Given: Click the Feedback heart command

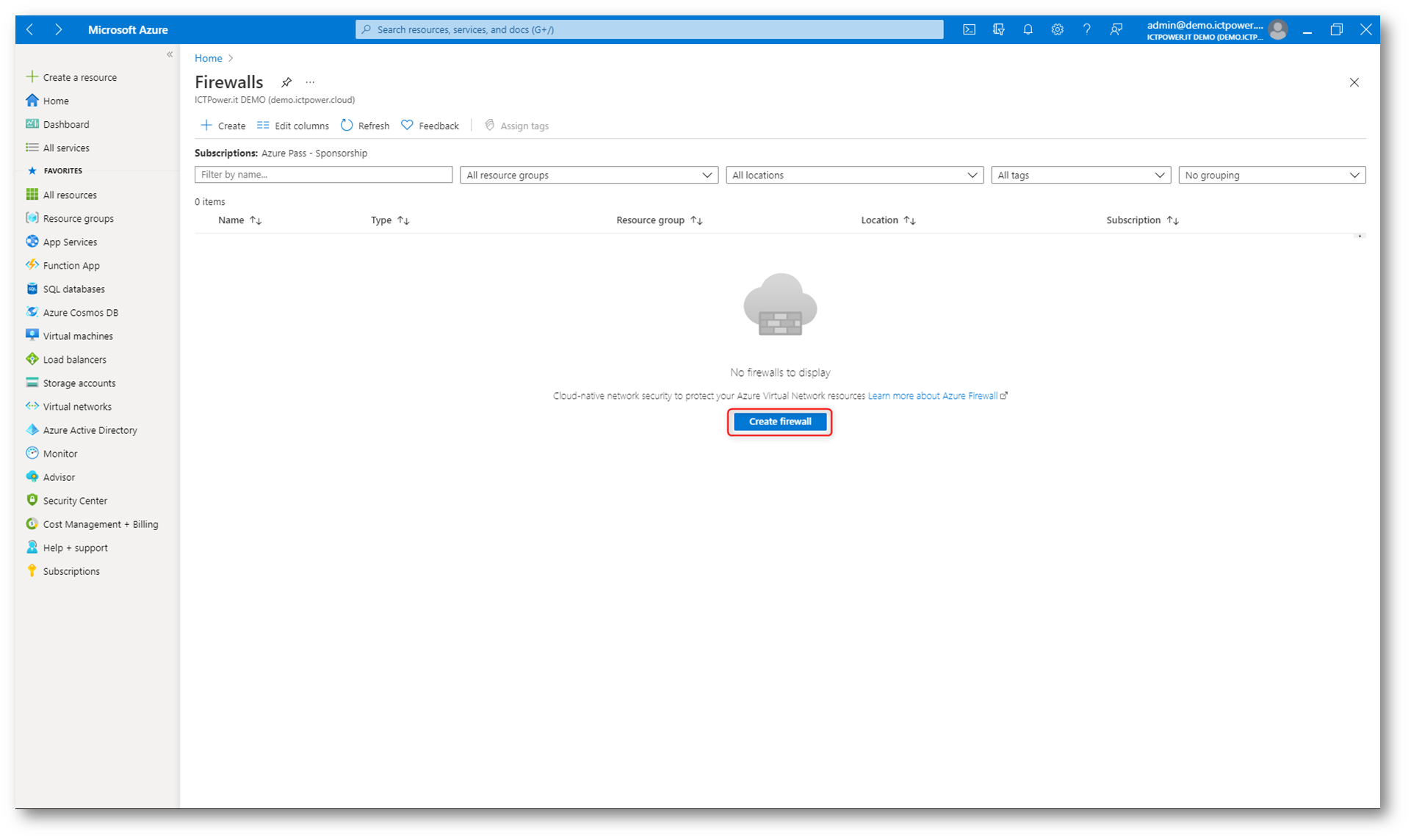Looking at the screenshot, I should [430, 126].
